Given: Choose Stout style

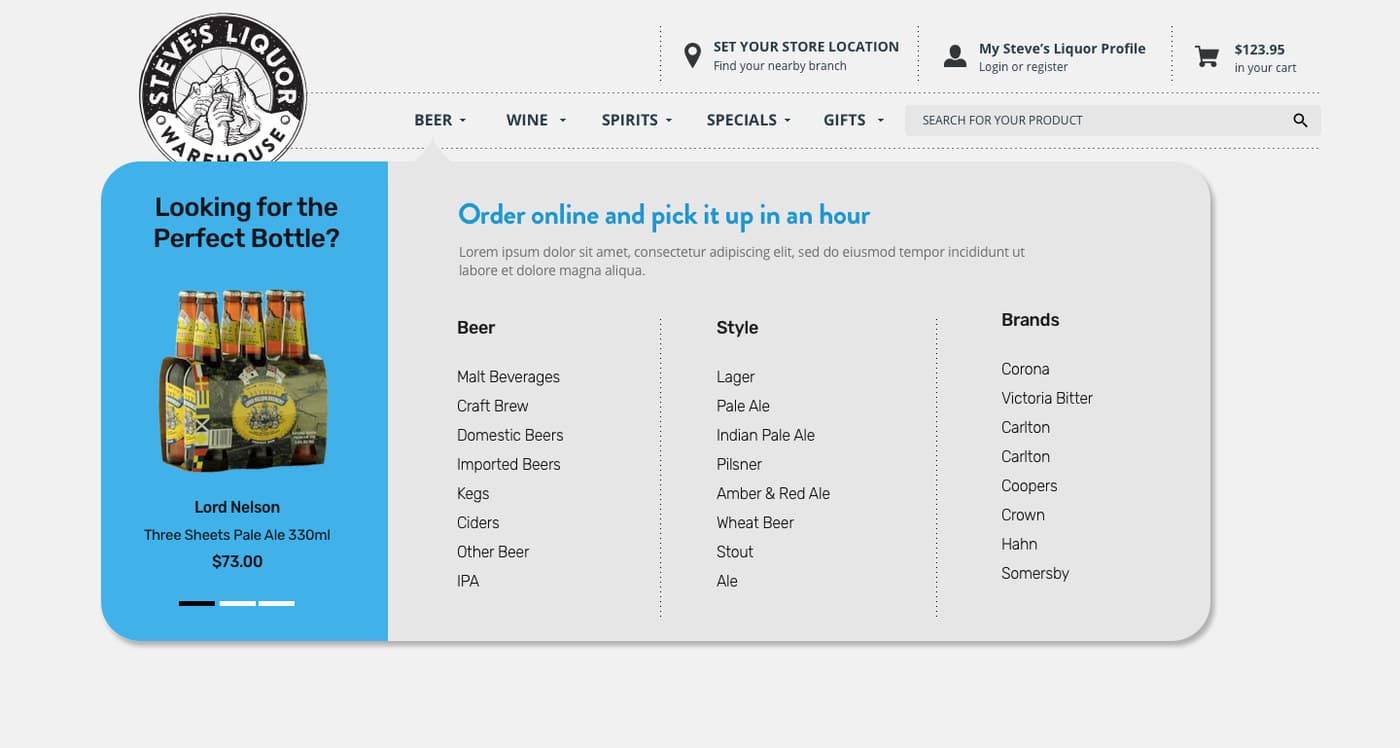Looking at the screenshot, I should tap(735, 552).
